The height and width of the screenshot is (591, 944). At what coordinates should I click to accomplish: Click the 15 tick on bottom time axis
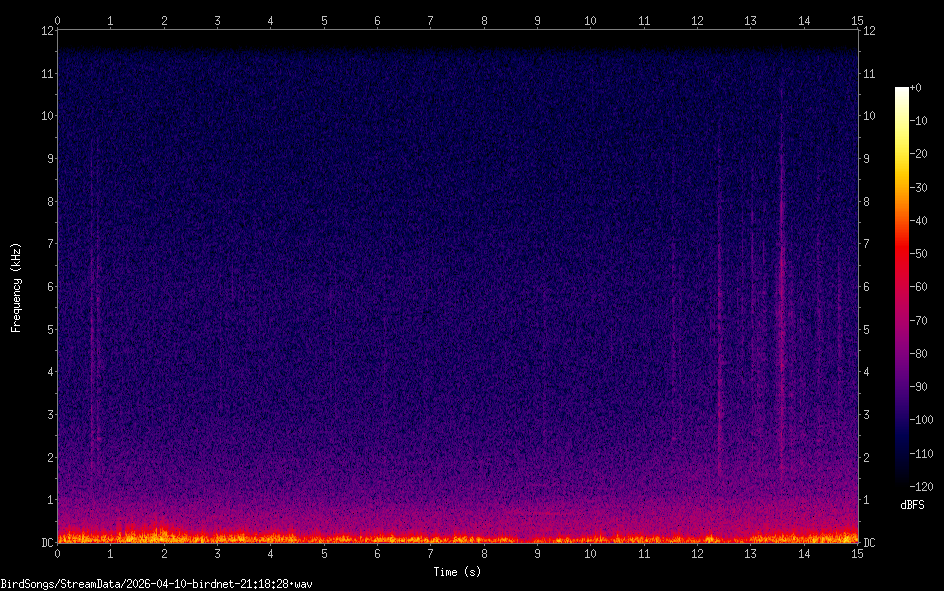pos(856,553)
